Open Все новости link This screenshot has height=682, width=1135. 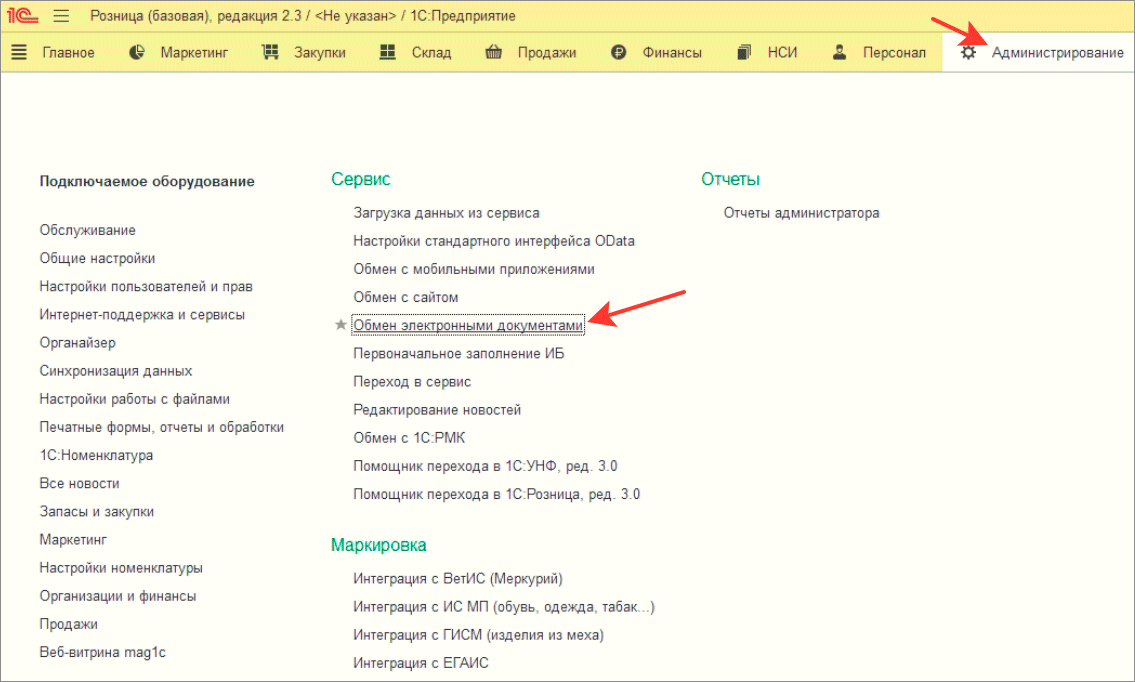[x=80, y=484]
